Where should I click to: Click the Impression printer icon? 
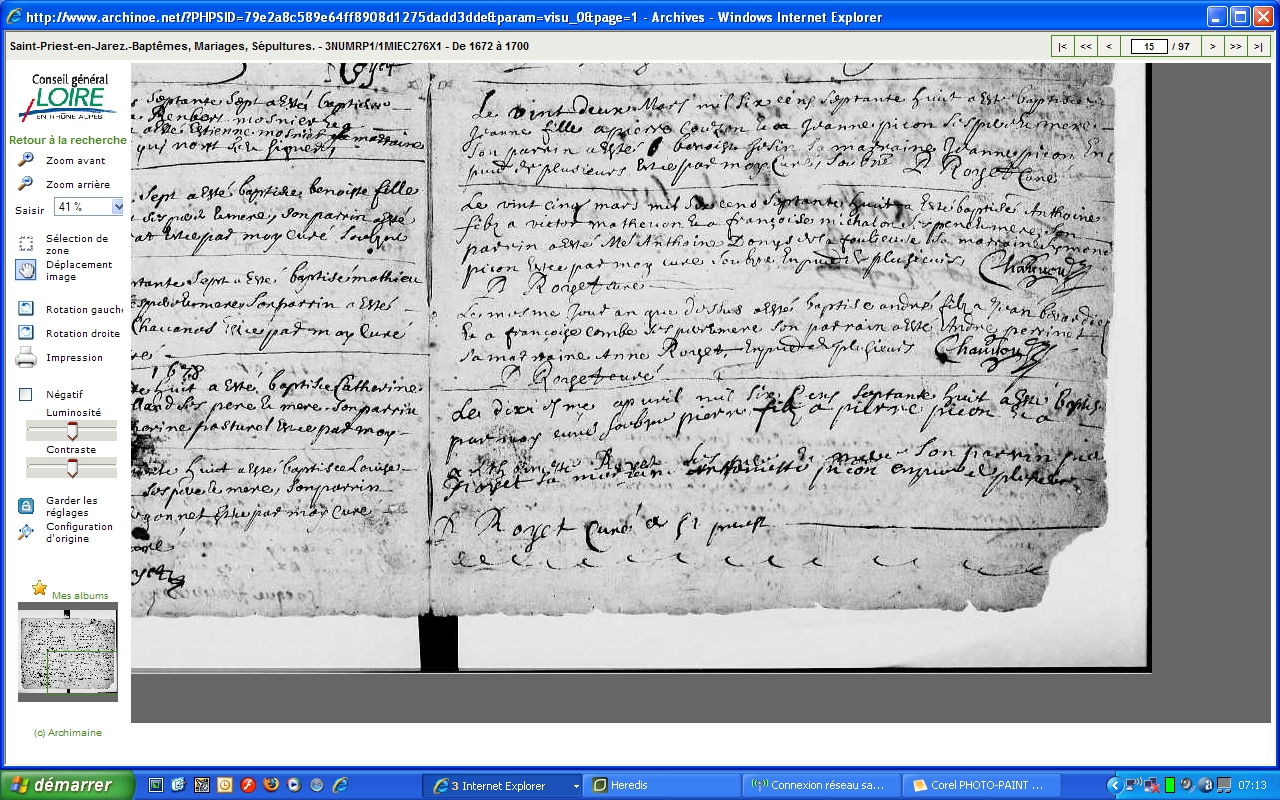click(x=26, y=357)
